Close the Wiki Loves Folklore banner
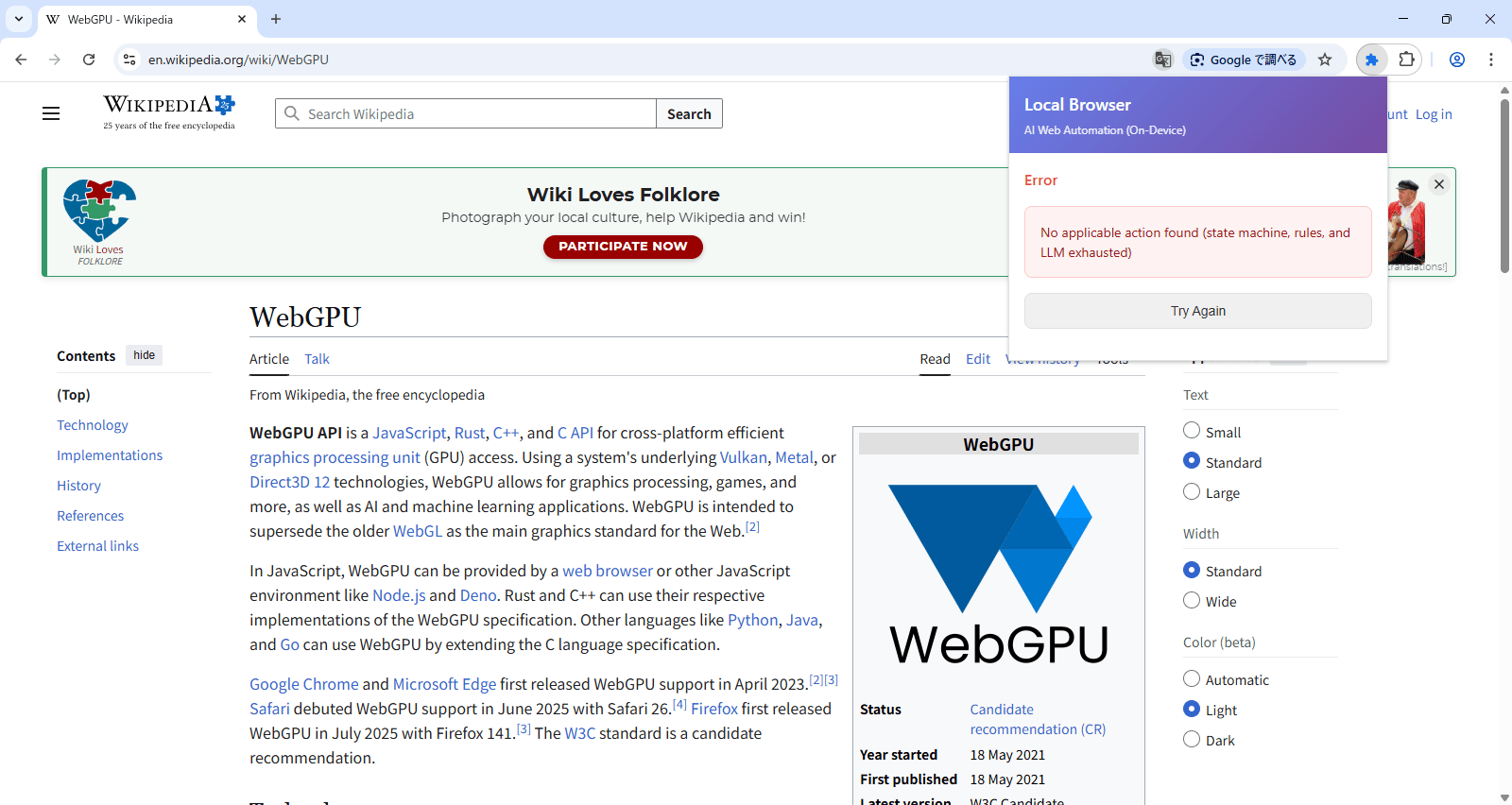Image resolution: width=1512 pixels, height=805 pixels. click(1439, 184)
